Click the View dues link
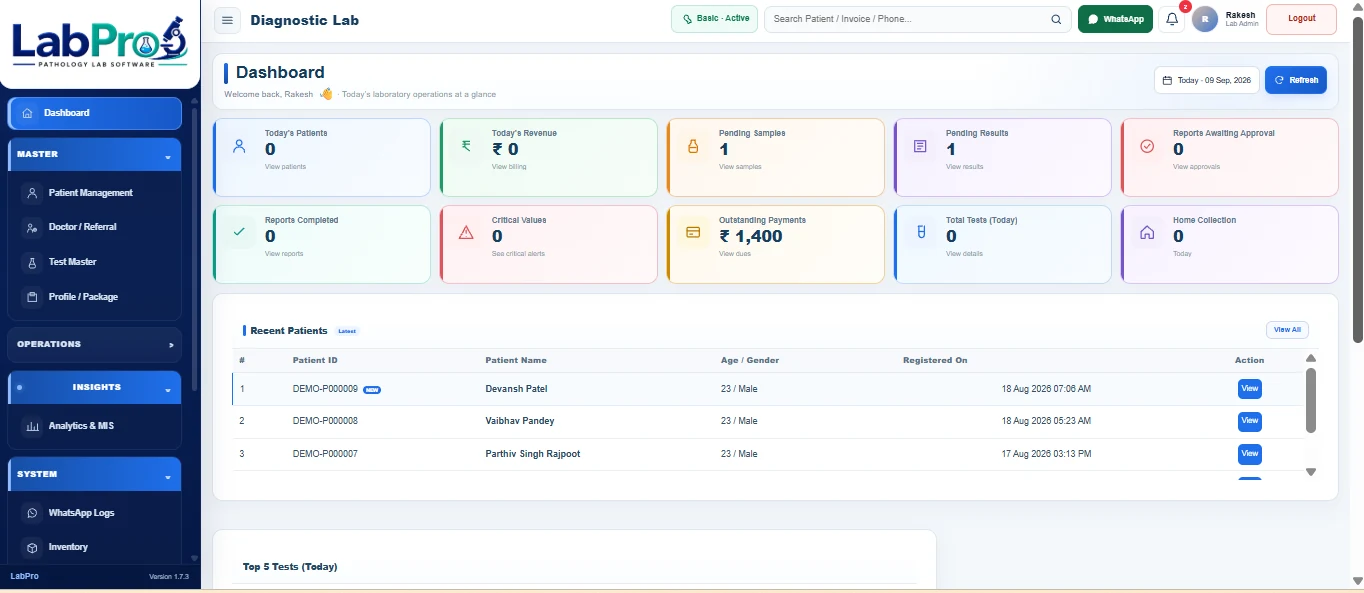The image size is (1364, 593). [x=735, y=254]
